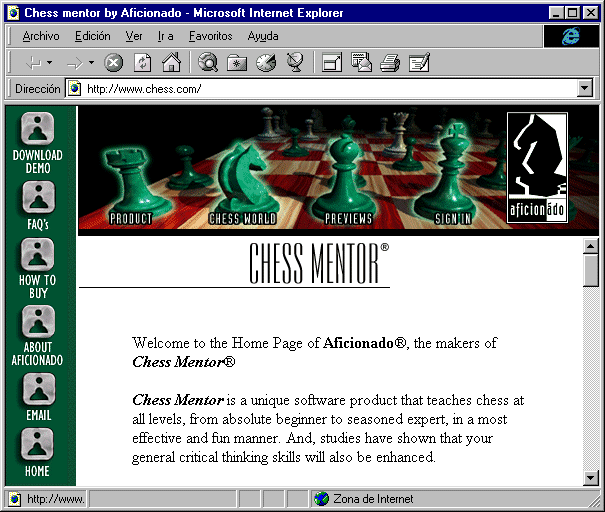Click the Dirección label
The width and height of the screenshot is (605, 512).
(37, 89)
